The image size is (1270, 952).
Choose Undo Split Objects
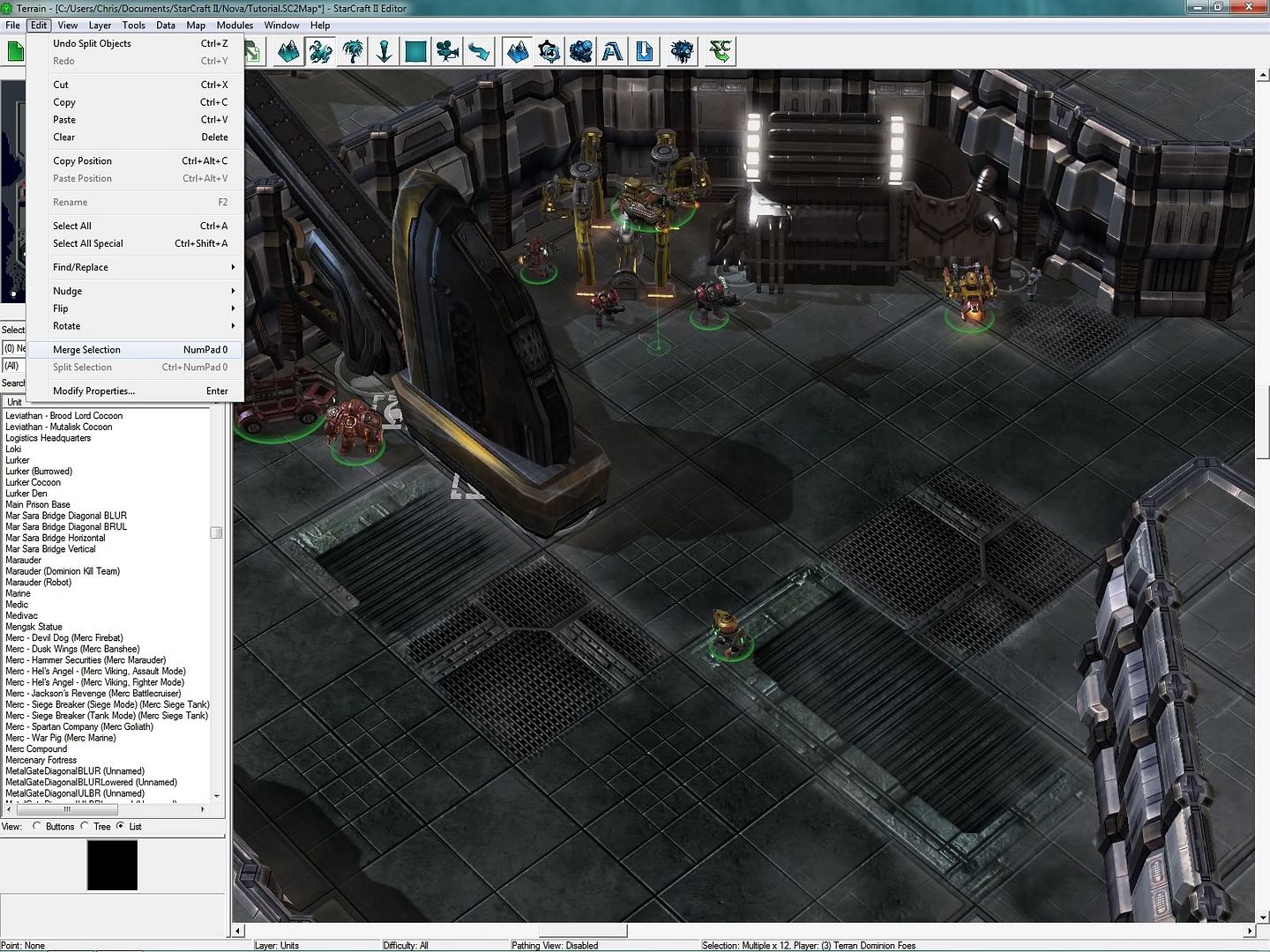(135, 43)
